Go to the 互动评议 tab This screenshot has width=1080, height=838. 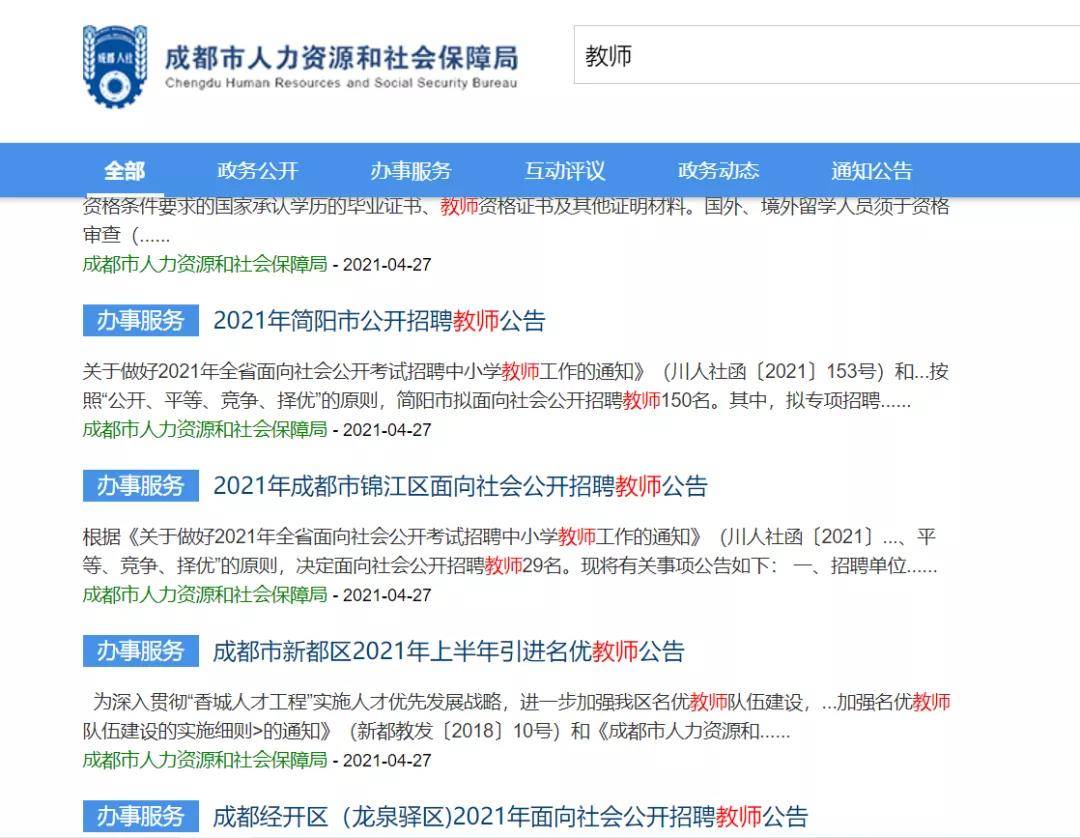[564, 171]
